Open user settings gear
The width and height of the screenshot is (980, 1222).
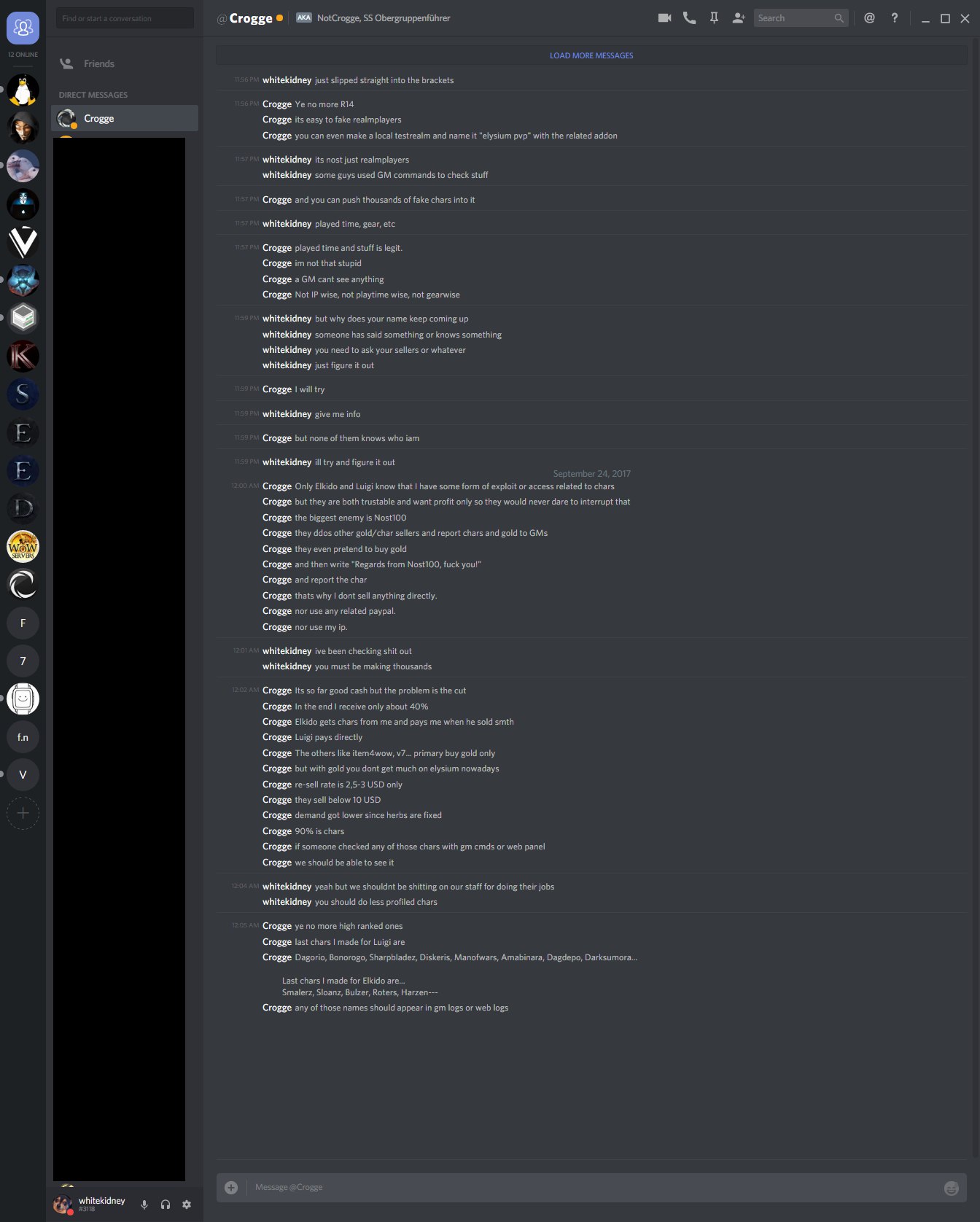187,1205
